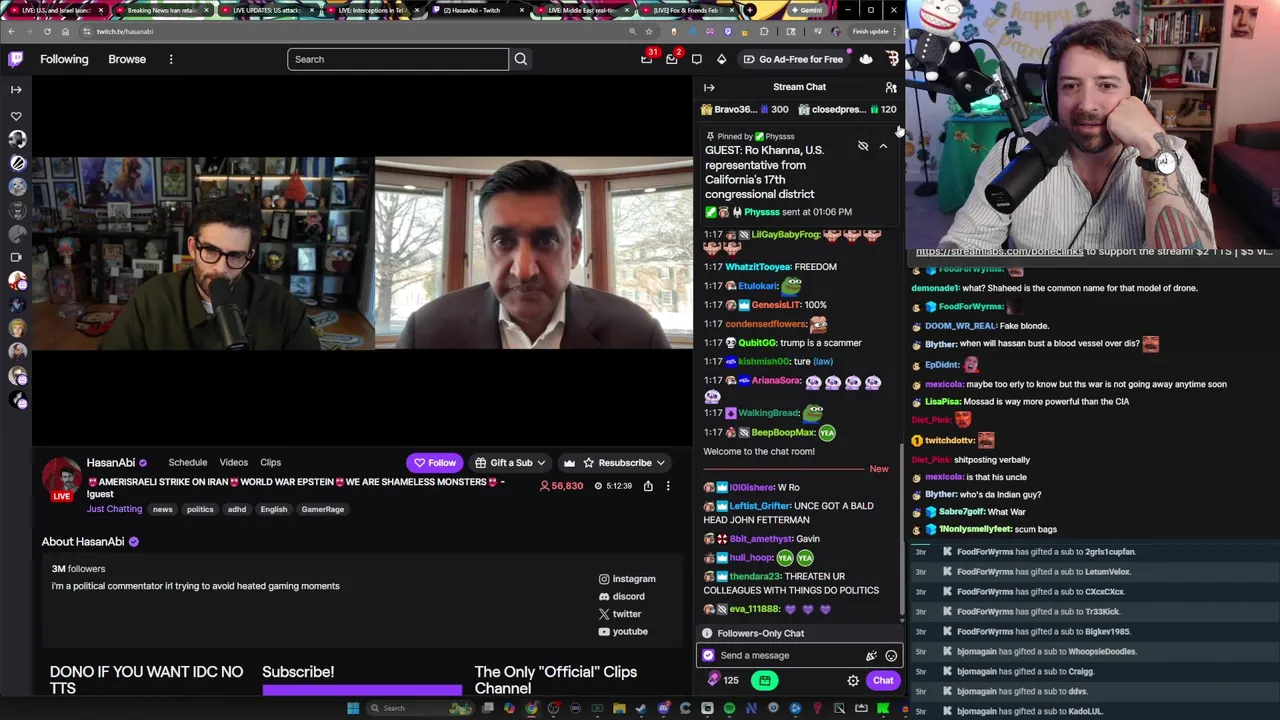Click the politics tag

click(x=200, y=509)
